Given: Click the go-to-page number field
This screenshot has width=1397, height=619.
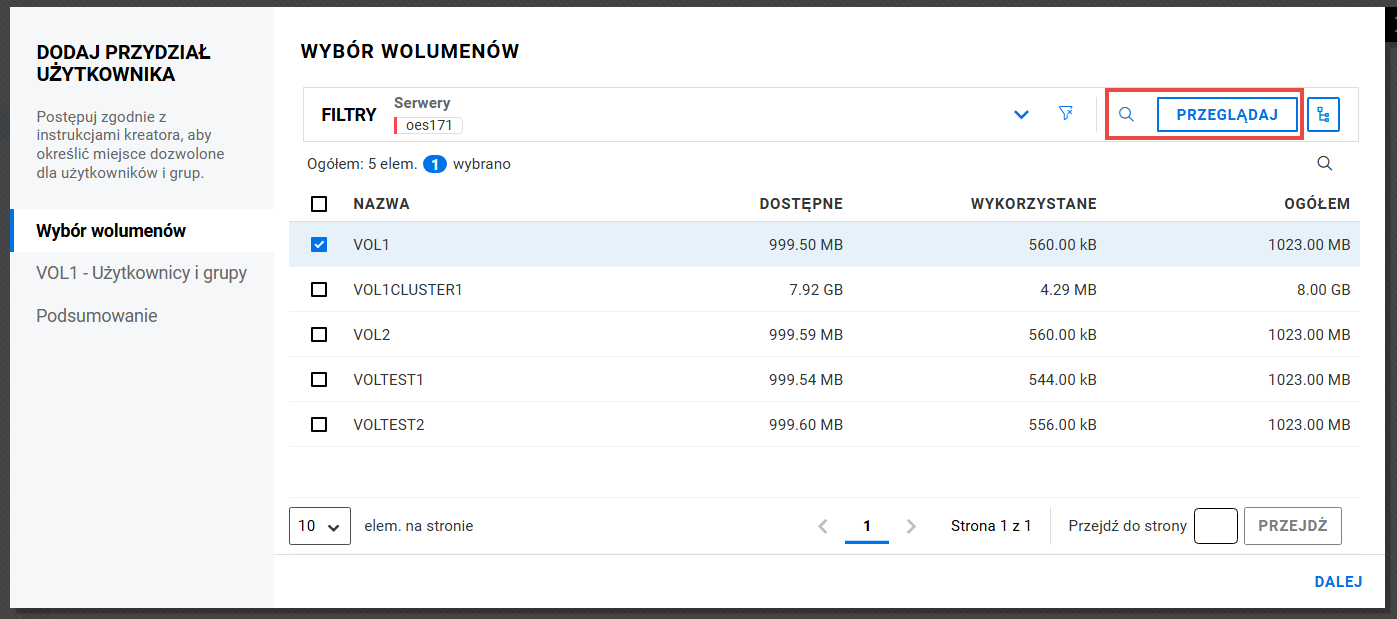Looking at the screenshot, I should [x=1216, y=526].
